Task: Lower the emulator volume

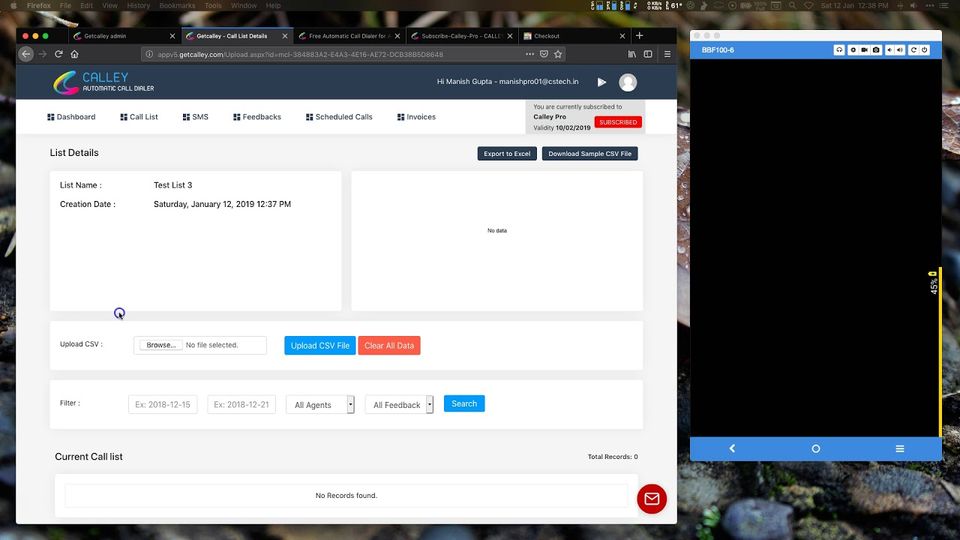Action: (890, 50)
